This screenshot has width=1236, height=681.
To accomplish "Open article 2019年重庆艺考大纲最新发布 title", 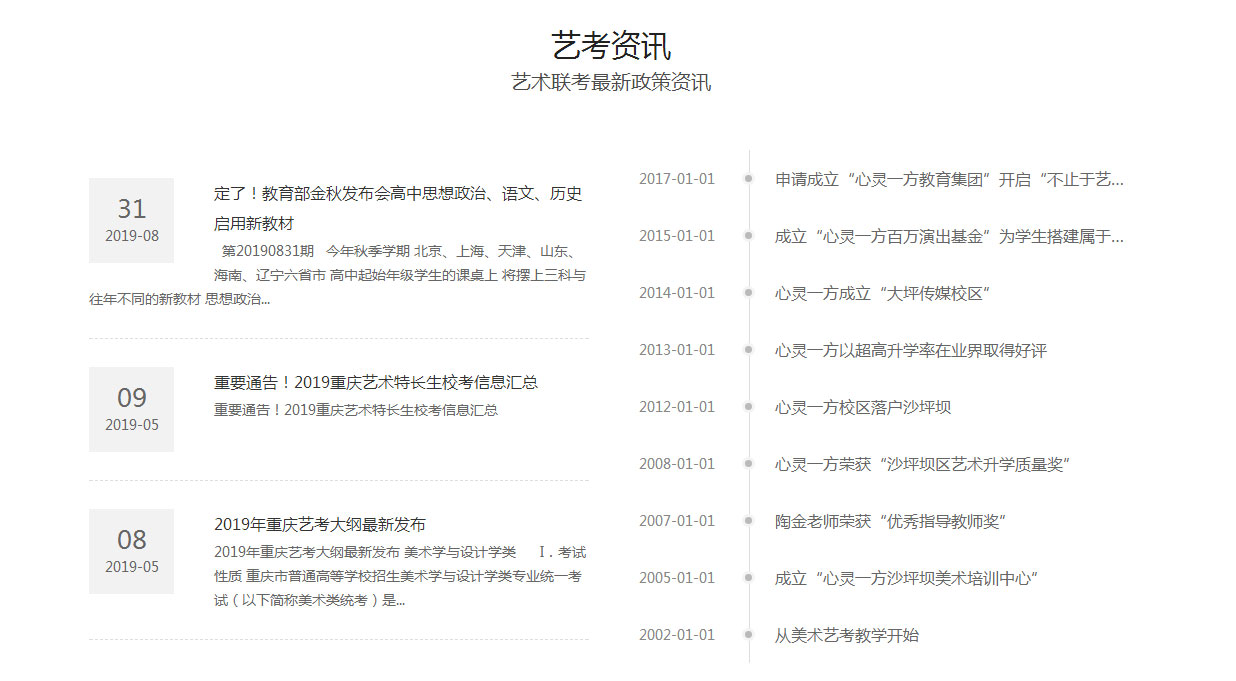I will [x=320, y=525].
